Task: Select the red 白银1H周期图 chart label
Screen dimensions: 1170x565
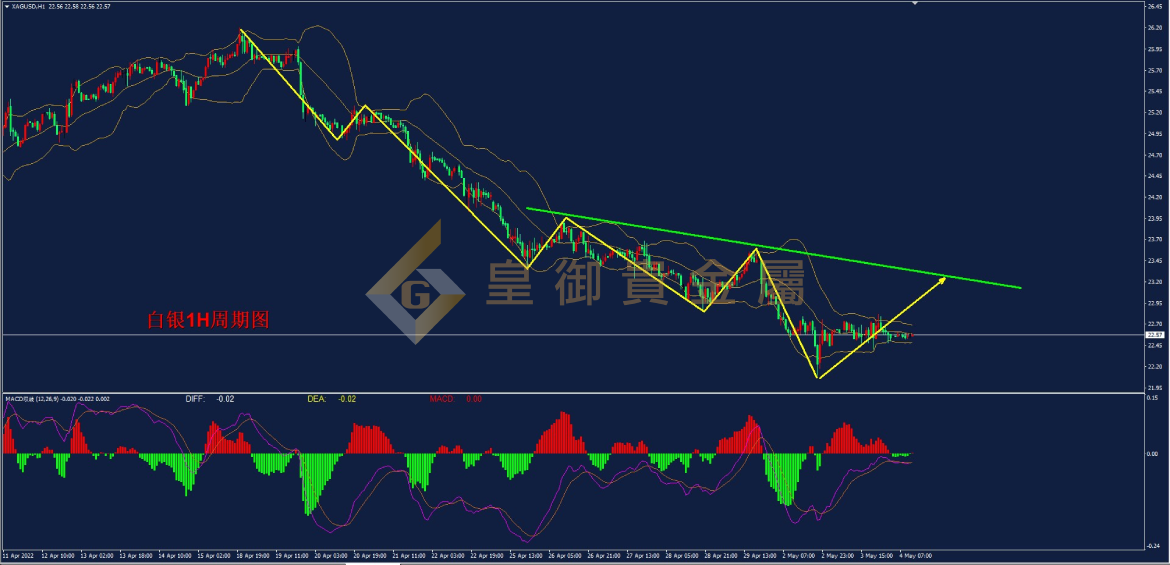Action: (x=208, y=320)
